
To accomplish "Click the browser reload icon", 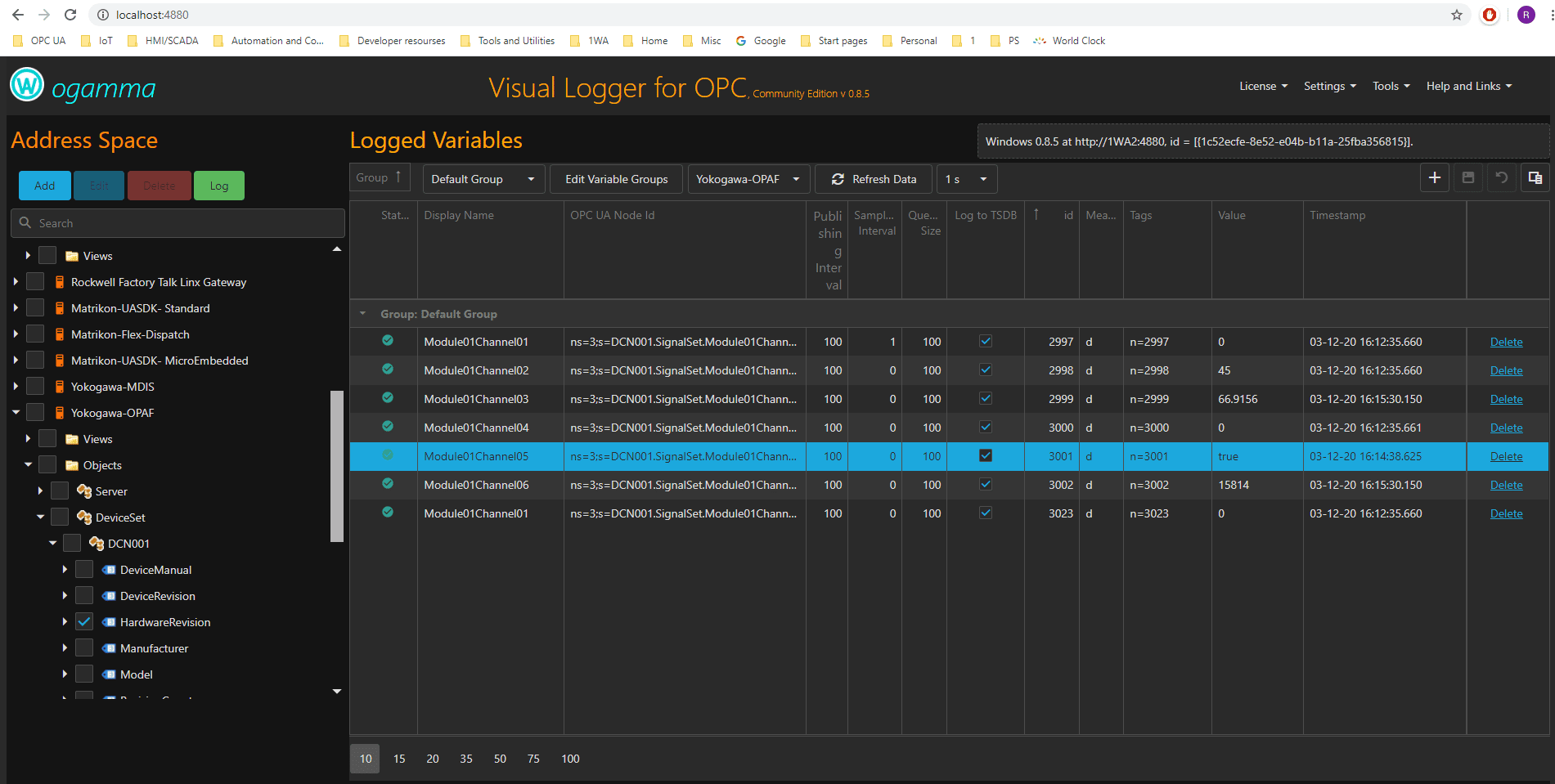I will [70, 15].
